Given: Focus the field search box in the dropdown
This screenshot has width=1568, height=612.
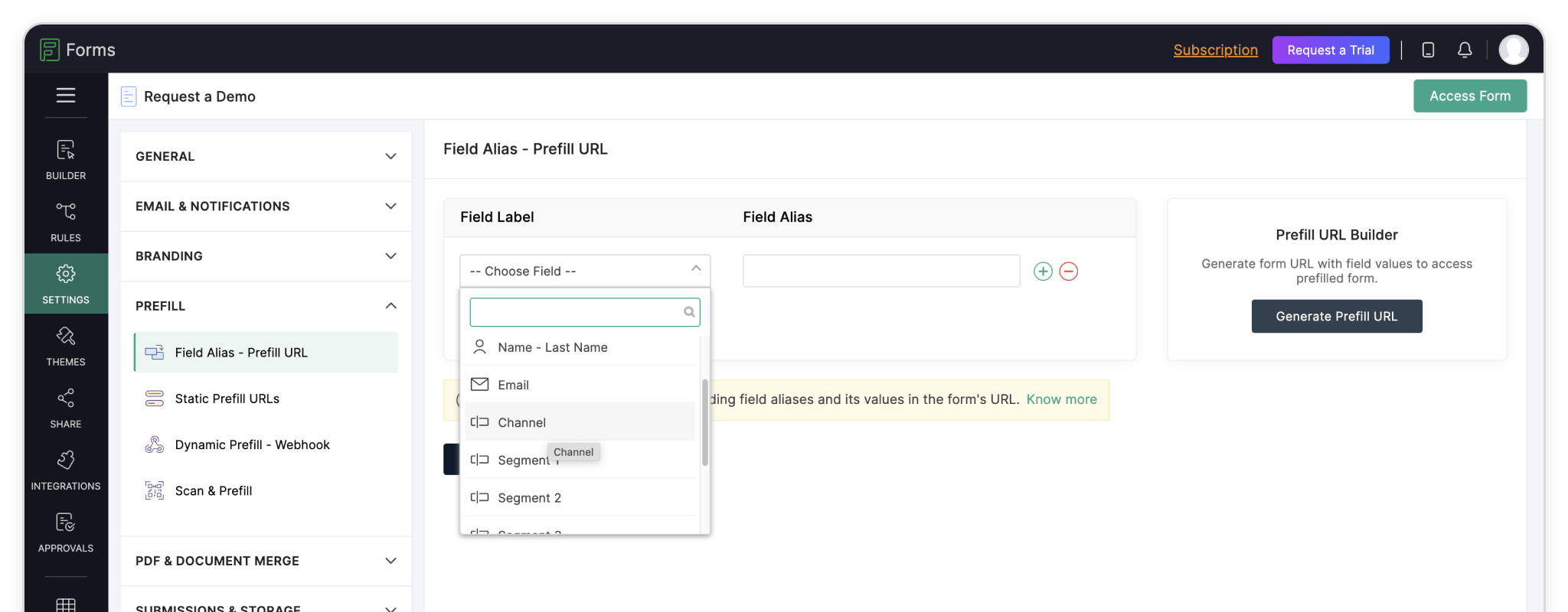Looking at the screenshot, I should click(x=585, y=312).
